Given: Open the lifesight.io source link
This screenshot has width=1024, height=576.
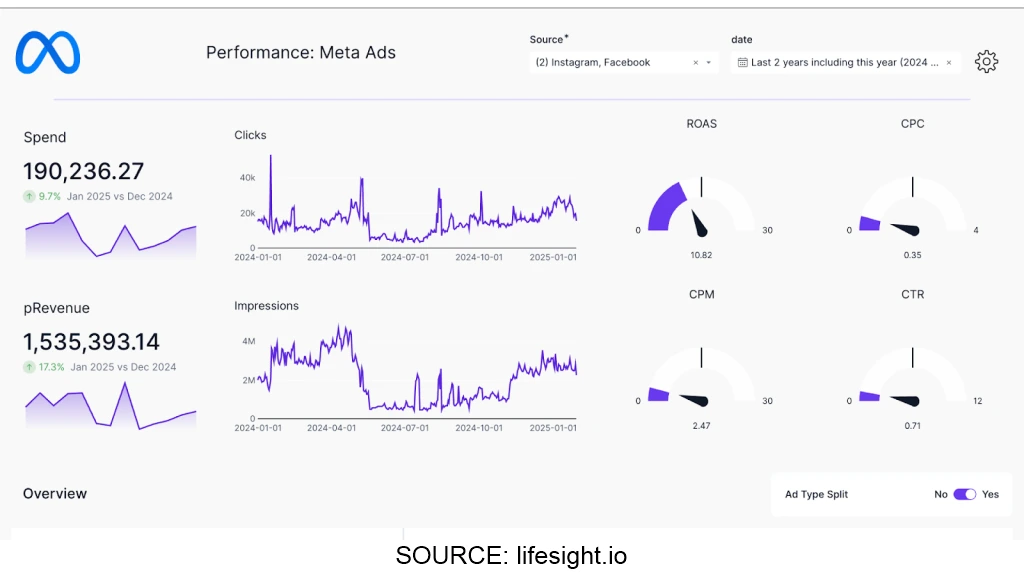Looking at the screenshot, I should point(570,555).
